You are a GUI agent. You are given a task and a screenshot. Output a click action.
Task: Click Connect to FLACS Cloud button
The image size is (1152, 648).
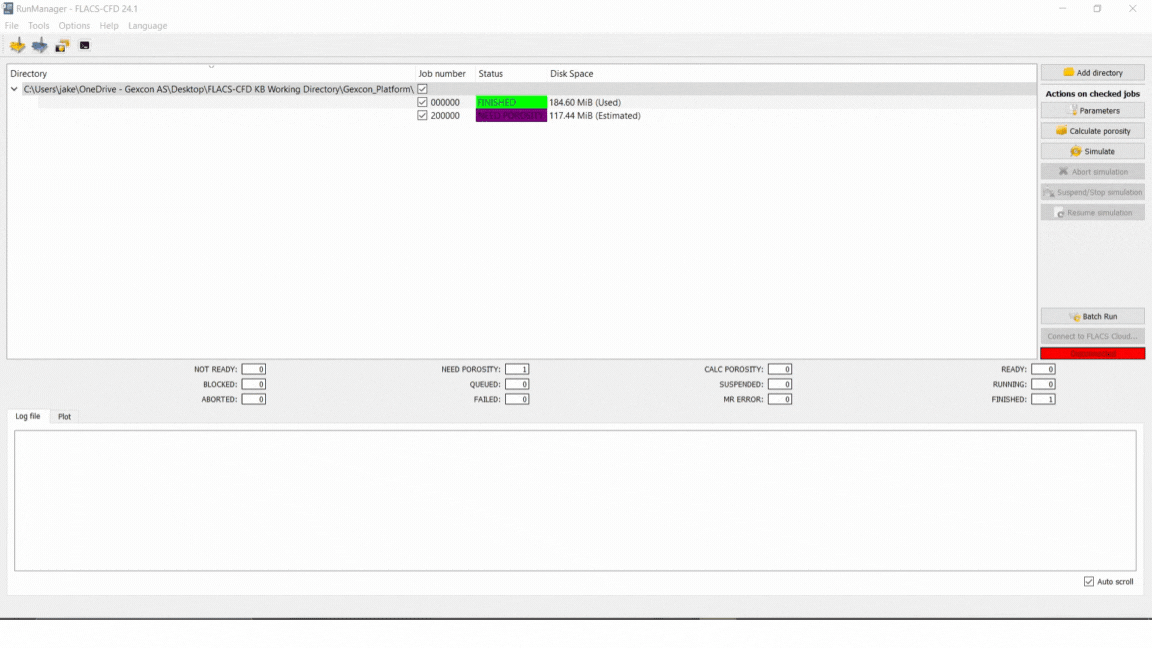tap(1092, 336)
